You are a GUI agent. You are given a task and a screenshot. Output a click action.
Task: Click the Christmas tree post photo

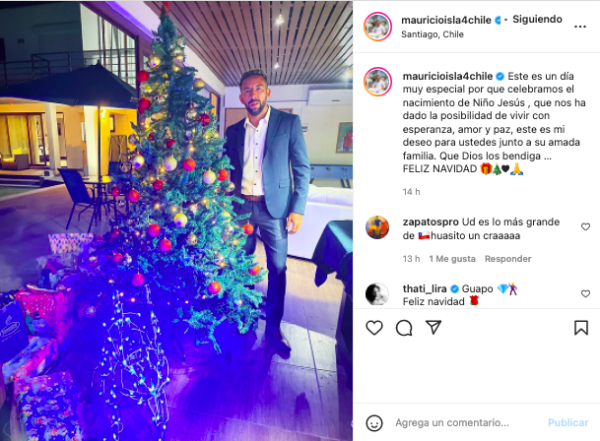176,220
